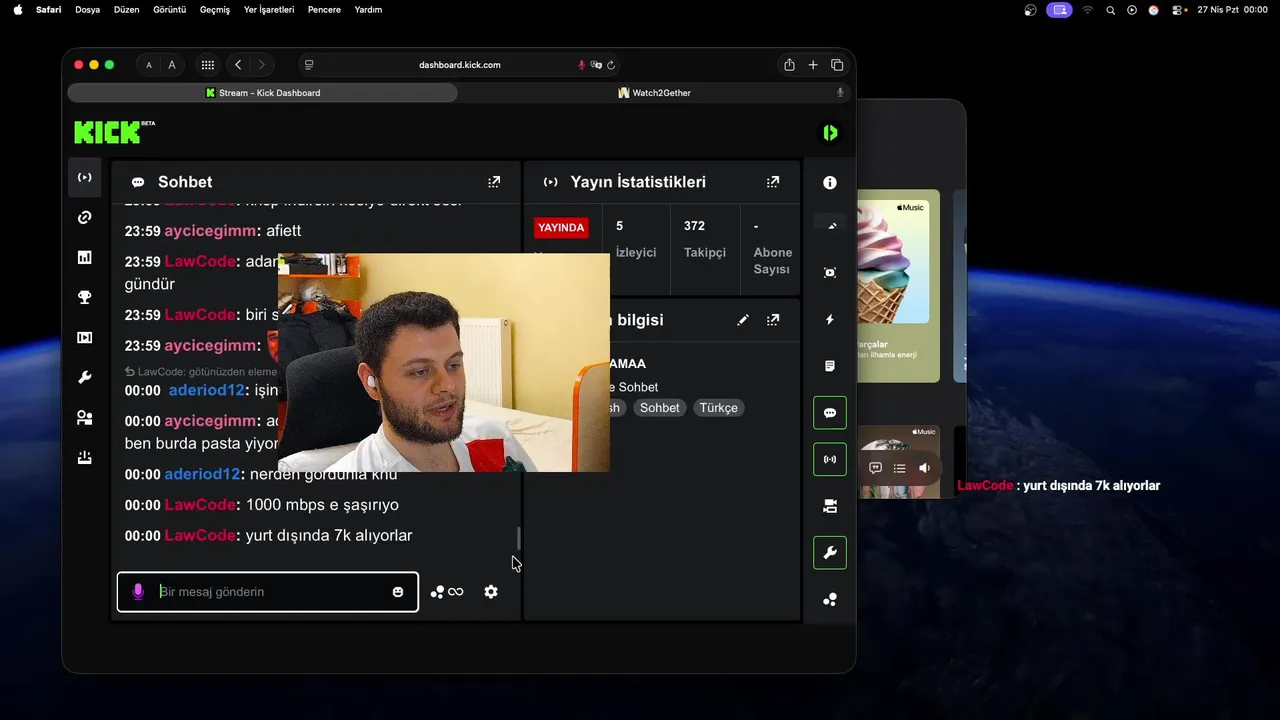Click the link icon in left sidebar
1280x720 pixels.
pyautogui.click(x=85, y=217)
